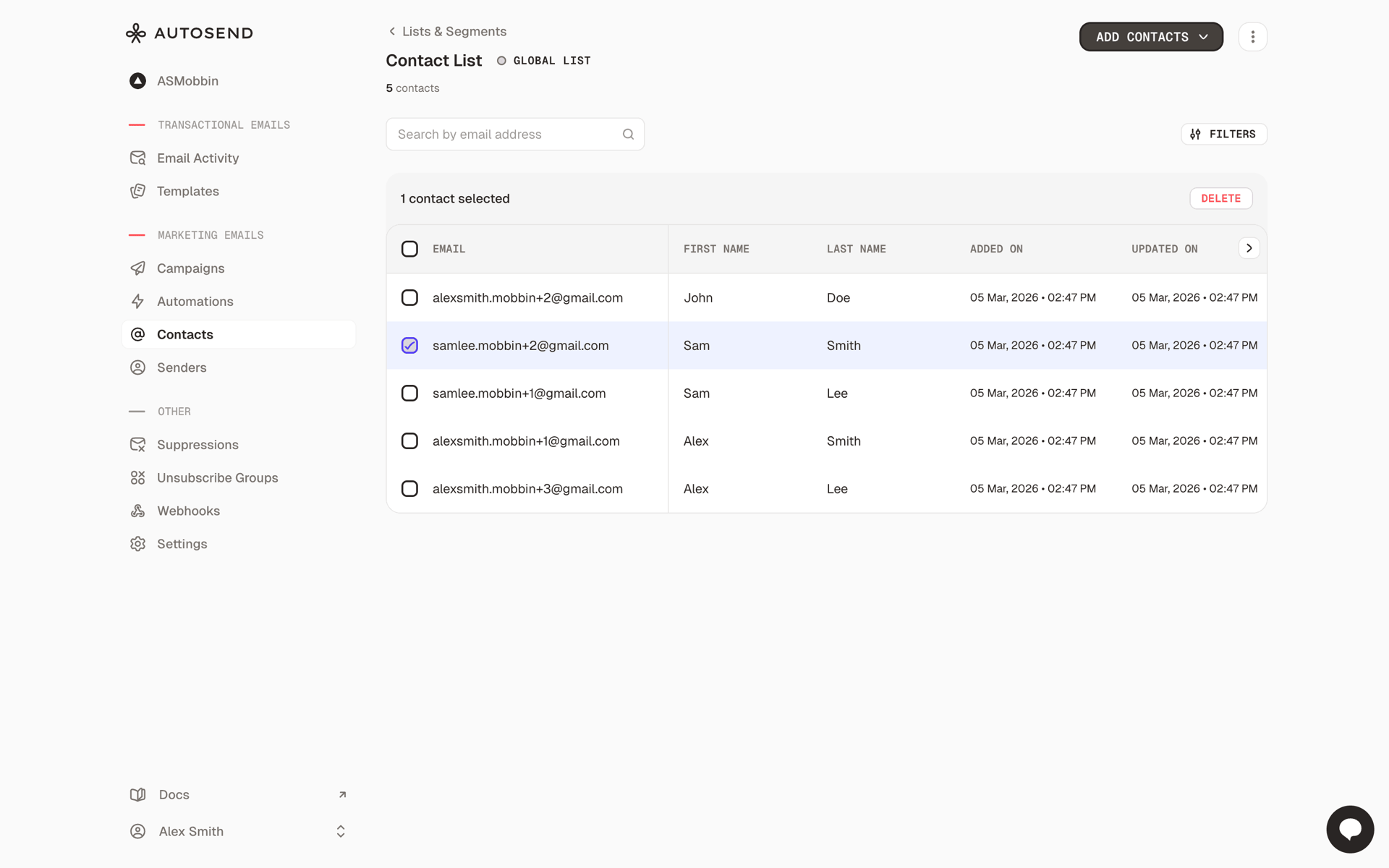
Task: Check the alexsmith.mobbin+3@gmail.com row checkbox
Action: pos(409,488)
